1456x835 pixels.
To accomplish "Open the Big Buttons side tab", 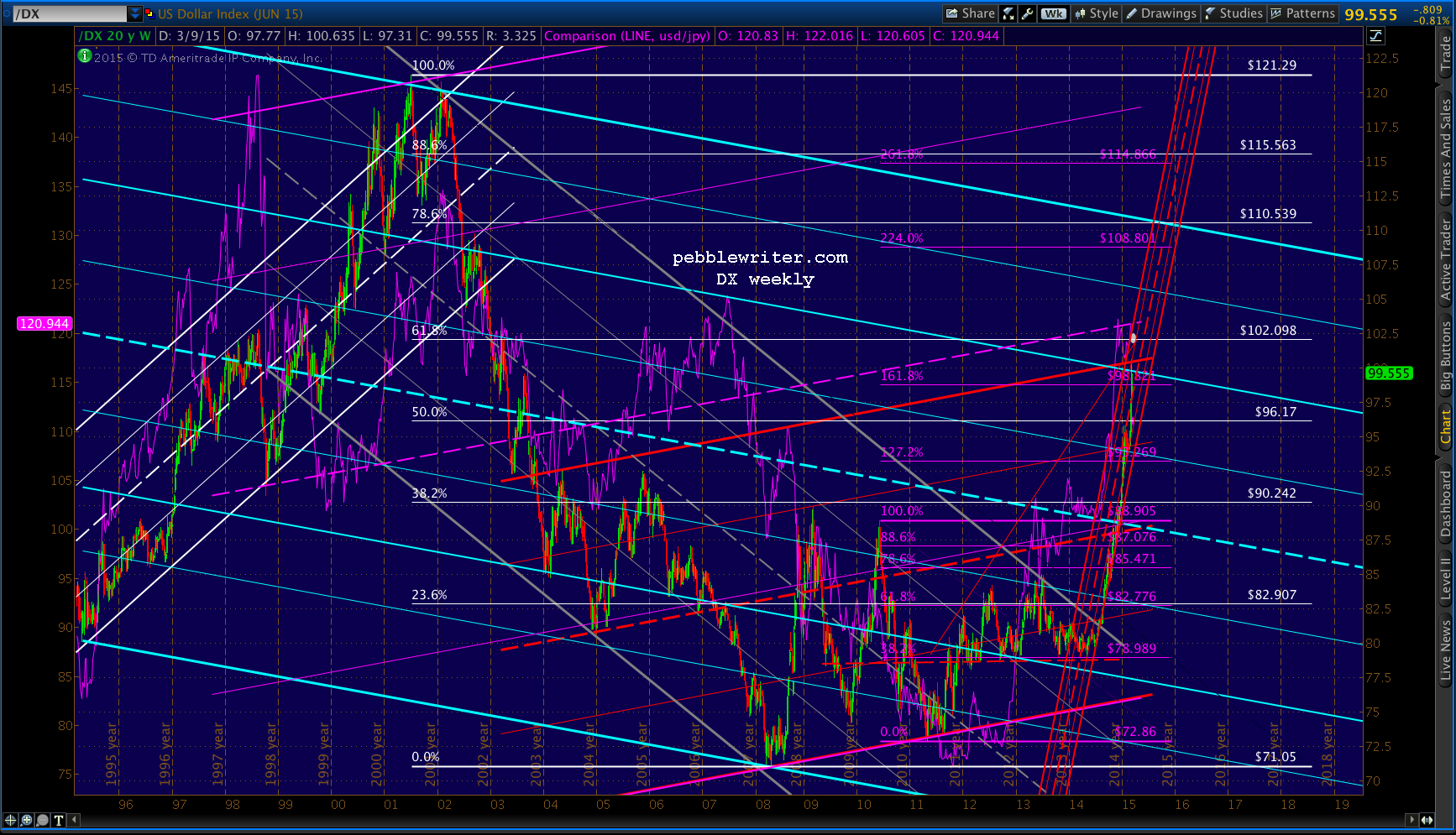I will pyautogui.click(x=1445, y=356).
